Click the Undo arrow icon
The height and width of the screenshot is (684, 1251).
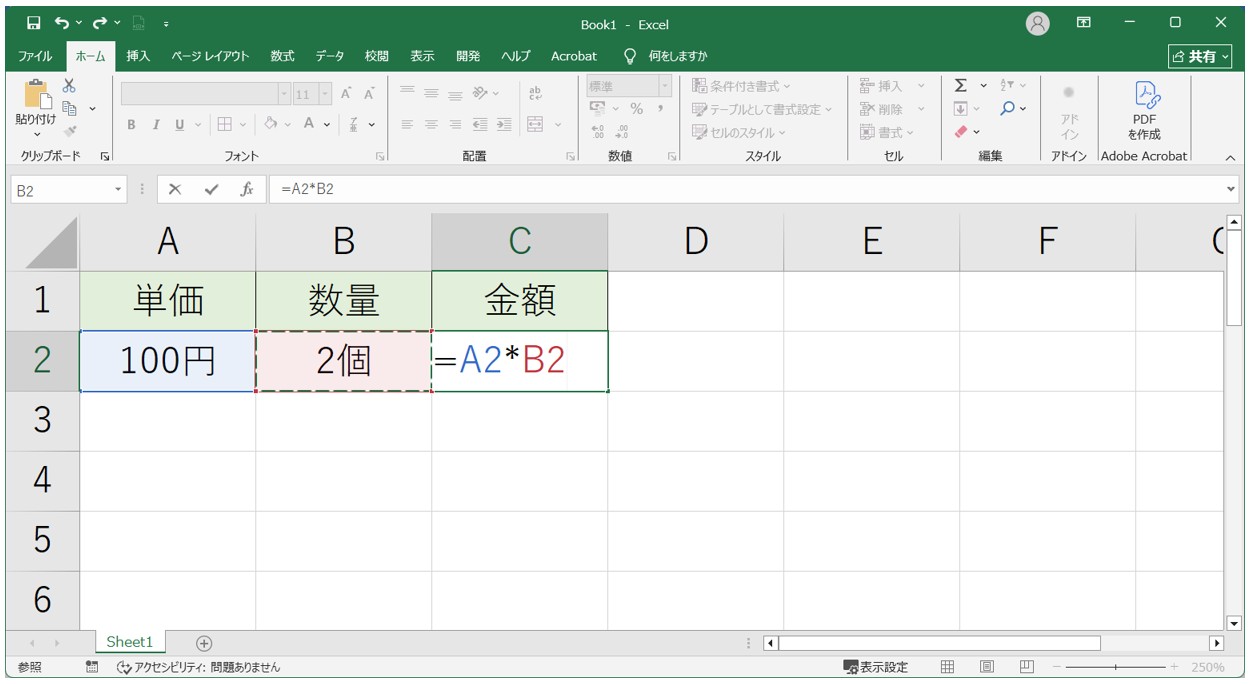coord(62,23)
